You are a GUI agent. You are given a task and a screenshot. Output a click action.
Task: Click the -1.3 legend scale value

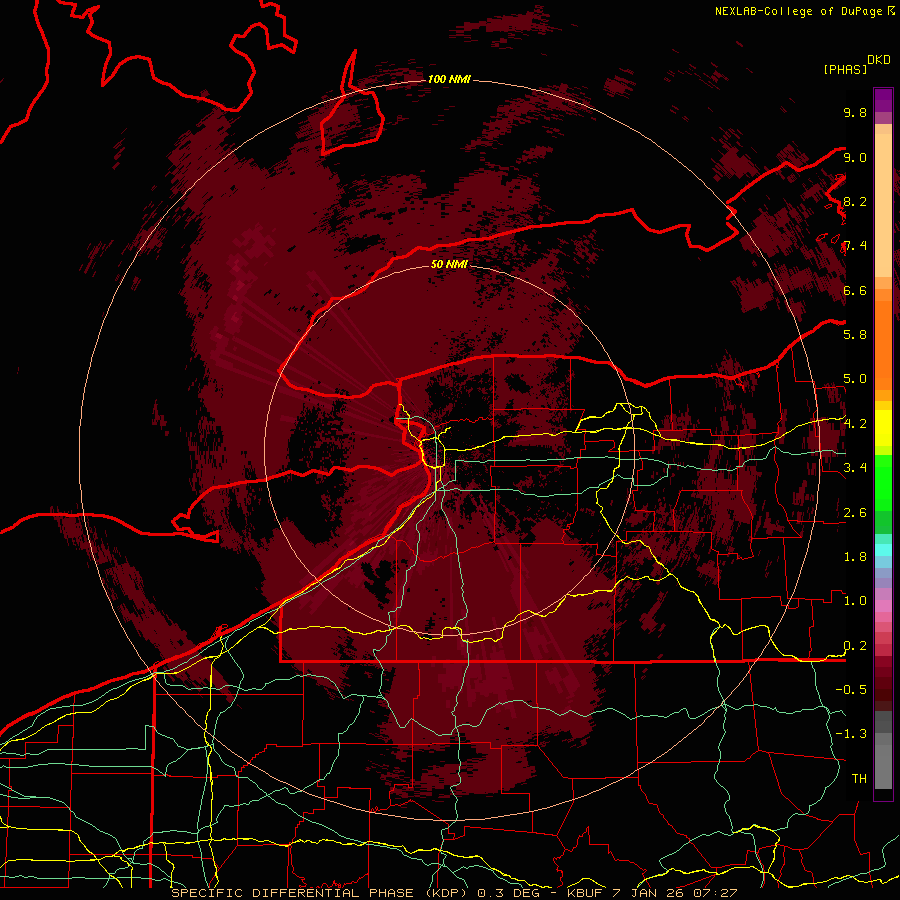[x=851, y=734]
